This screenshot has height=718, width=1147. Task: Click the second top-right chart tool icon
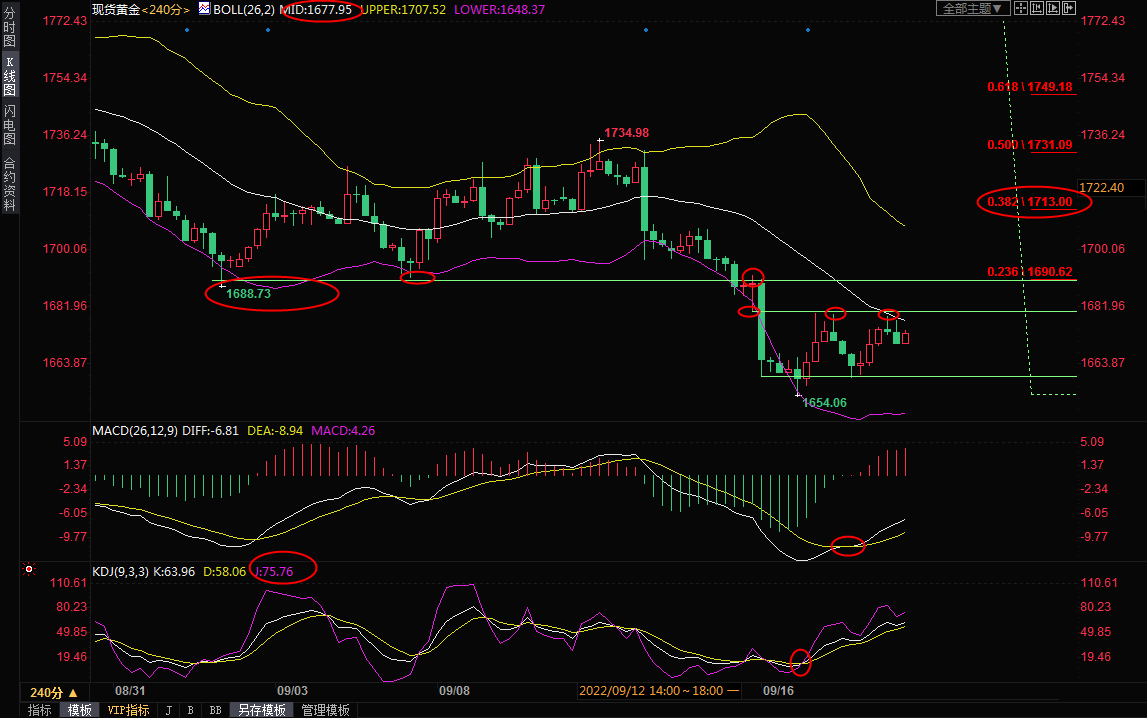click(x=1037, y=8)
